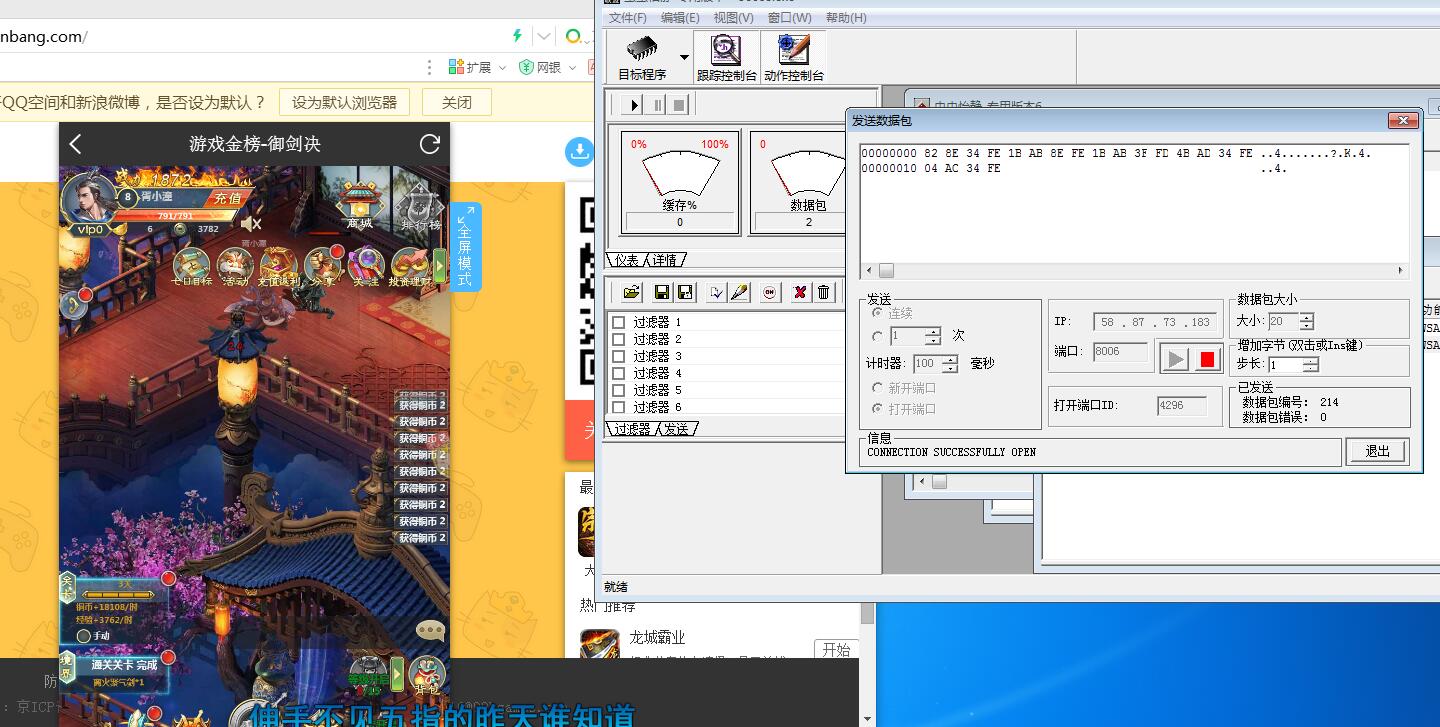Enable the 过滤器 5 checkbox
The width and height of the screenshot is (1440, 727).
pos(619,390)
